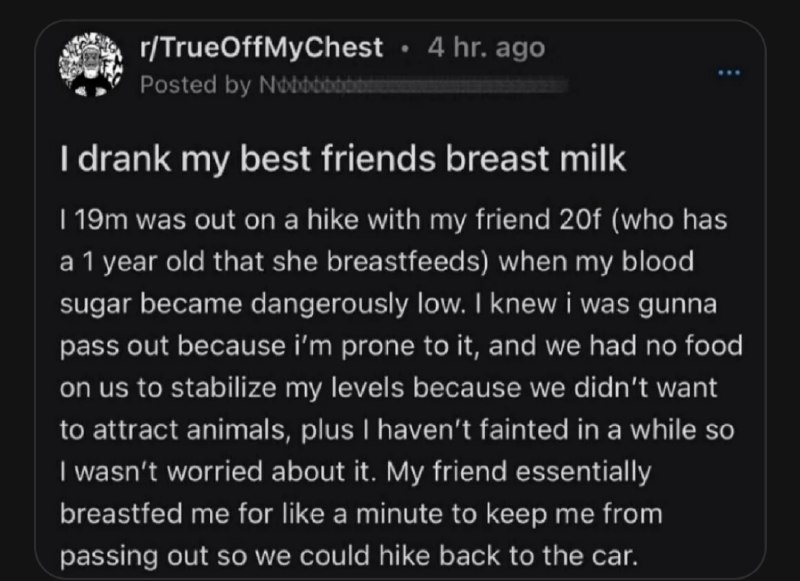Open the r/TrueOffMyChest subreddit link
Viewport: 800px width, 581px height.
point(261,48)
